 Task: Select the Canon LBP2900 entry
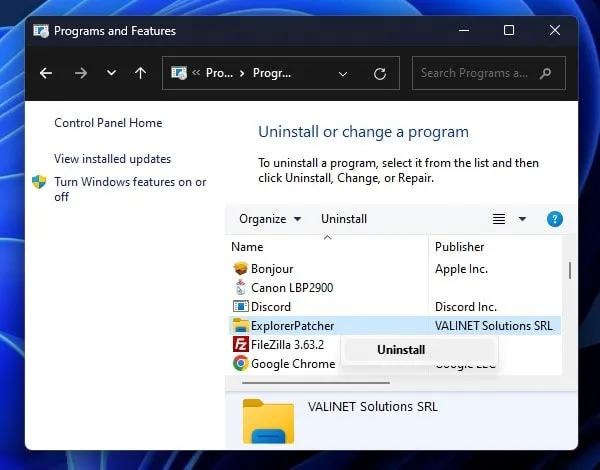pos(395,288)
